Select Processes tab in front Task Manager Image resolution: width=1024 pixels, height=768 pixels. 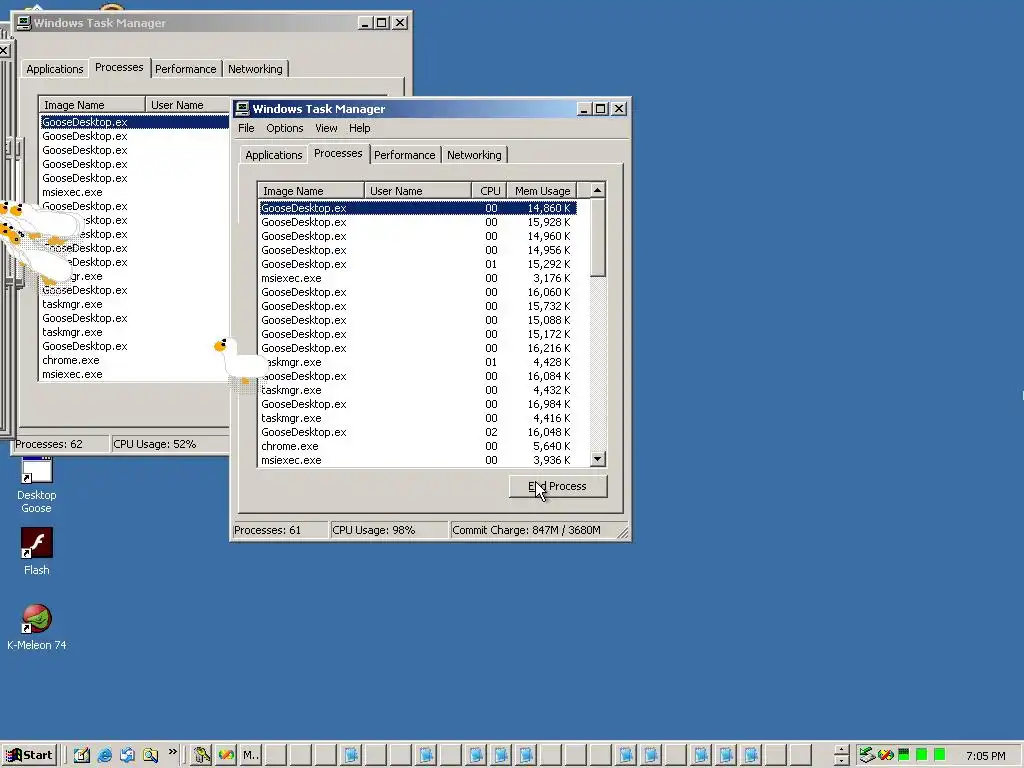[338, 153]
